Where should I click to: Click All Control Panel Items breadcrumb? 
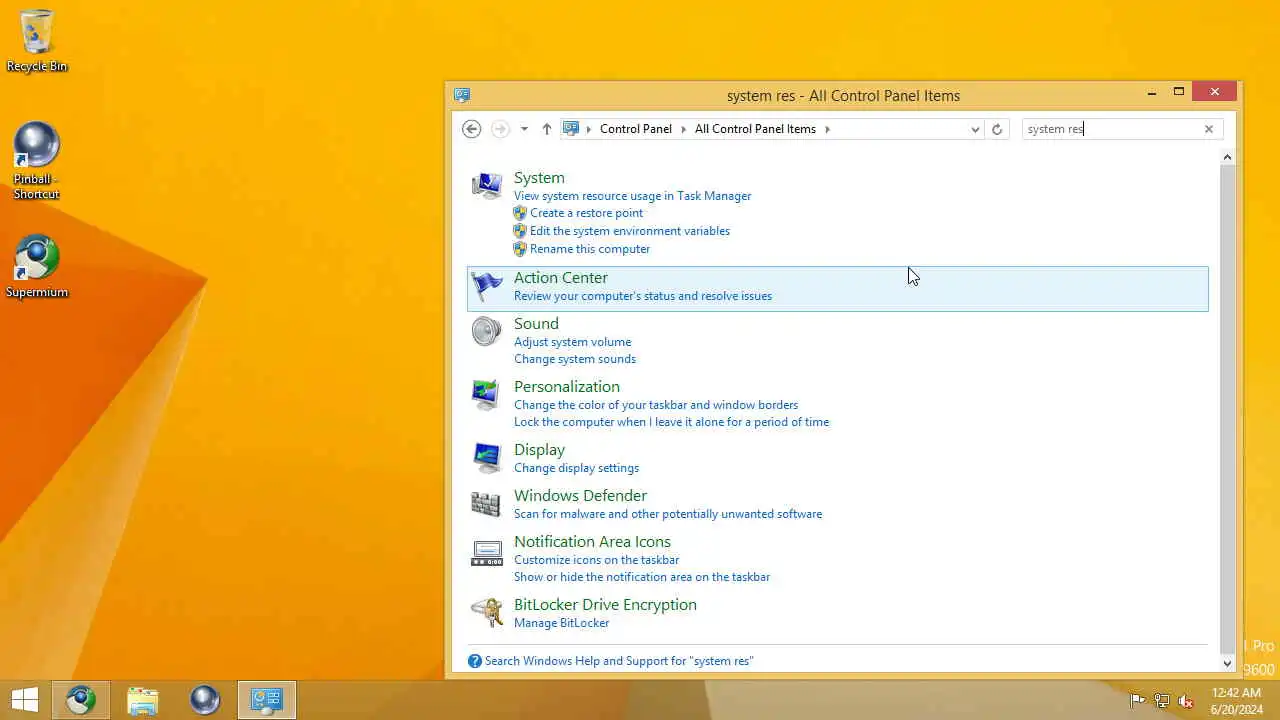point(755,129)
